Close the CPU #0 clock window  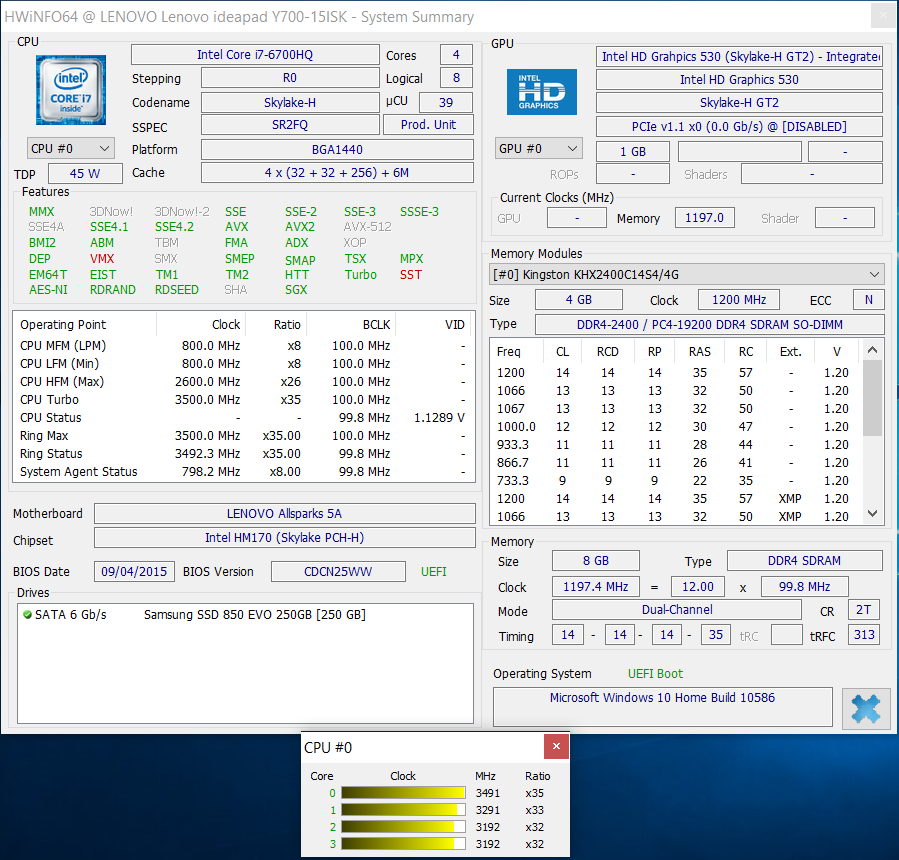pyautogui.click(x=556, y=746)
